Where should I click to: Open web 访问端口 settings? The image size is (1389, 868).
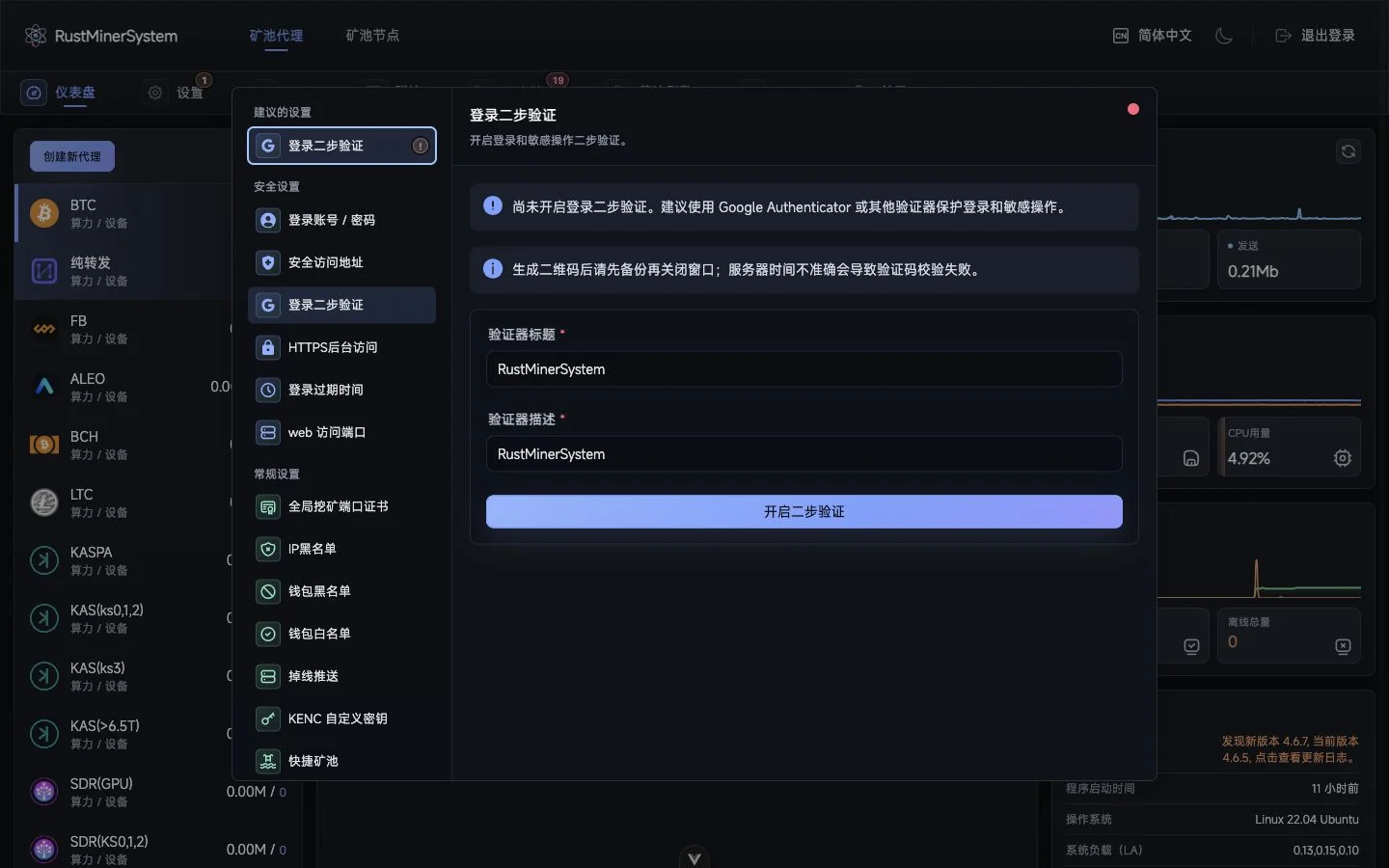pyautogui.click(x=341, y=432)
